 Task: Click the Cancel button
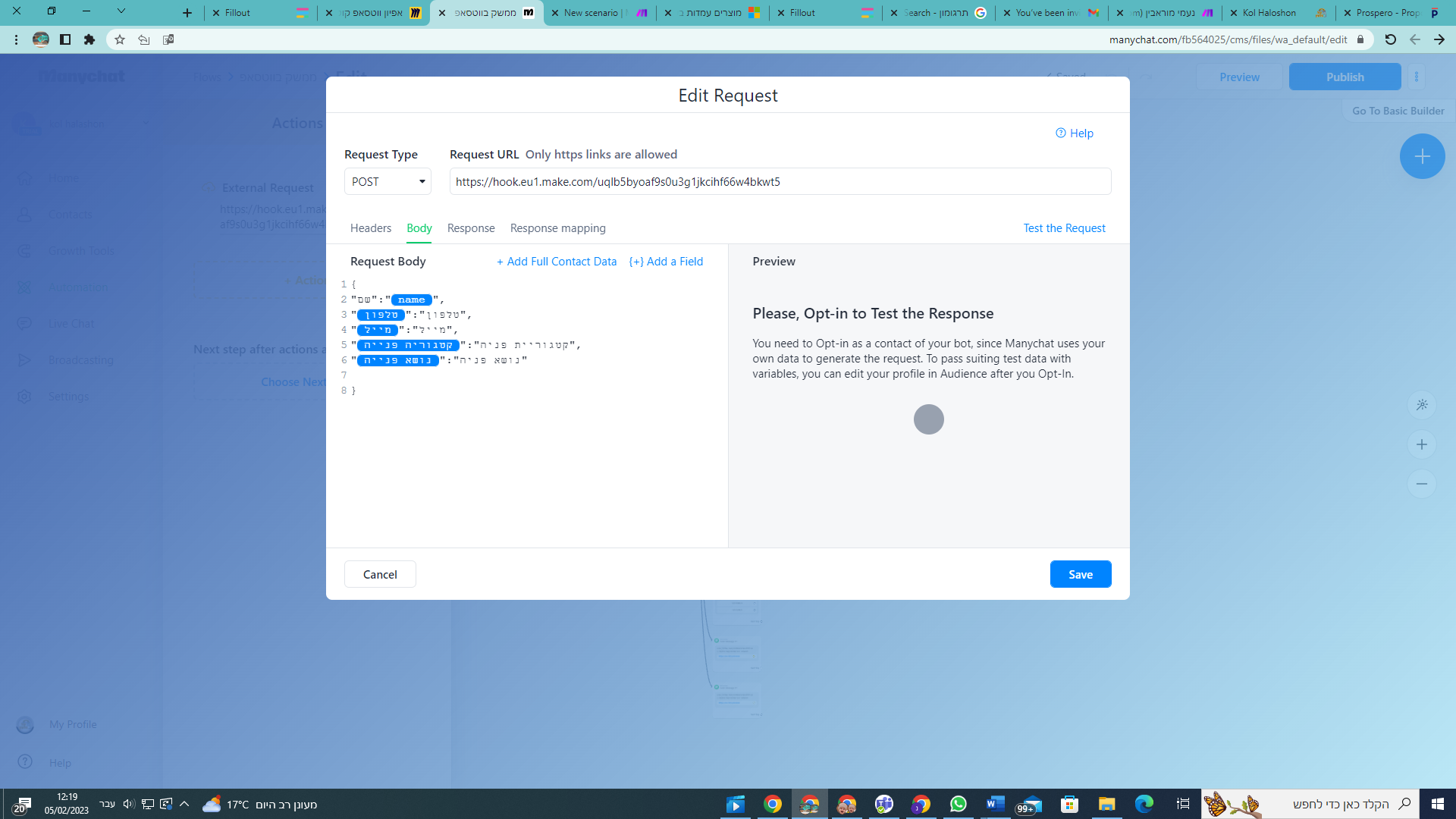tap(380, 574)
